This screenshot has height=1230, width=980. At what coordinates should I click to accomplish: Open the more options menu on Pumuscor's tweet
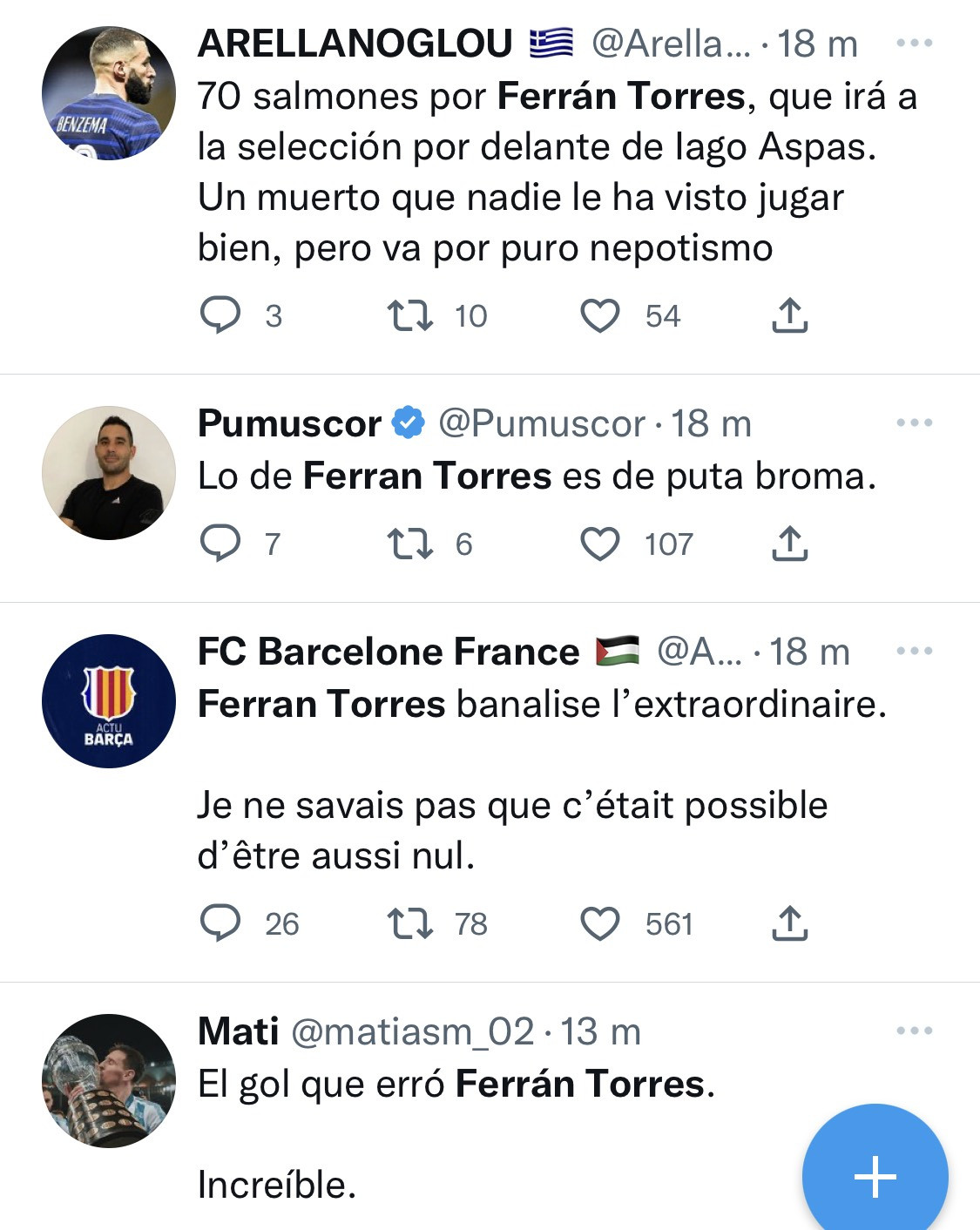pyautogui.click(x=913, y=422)
